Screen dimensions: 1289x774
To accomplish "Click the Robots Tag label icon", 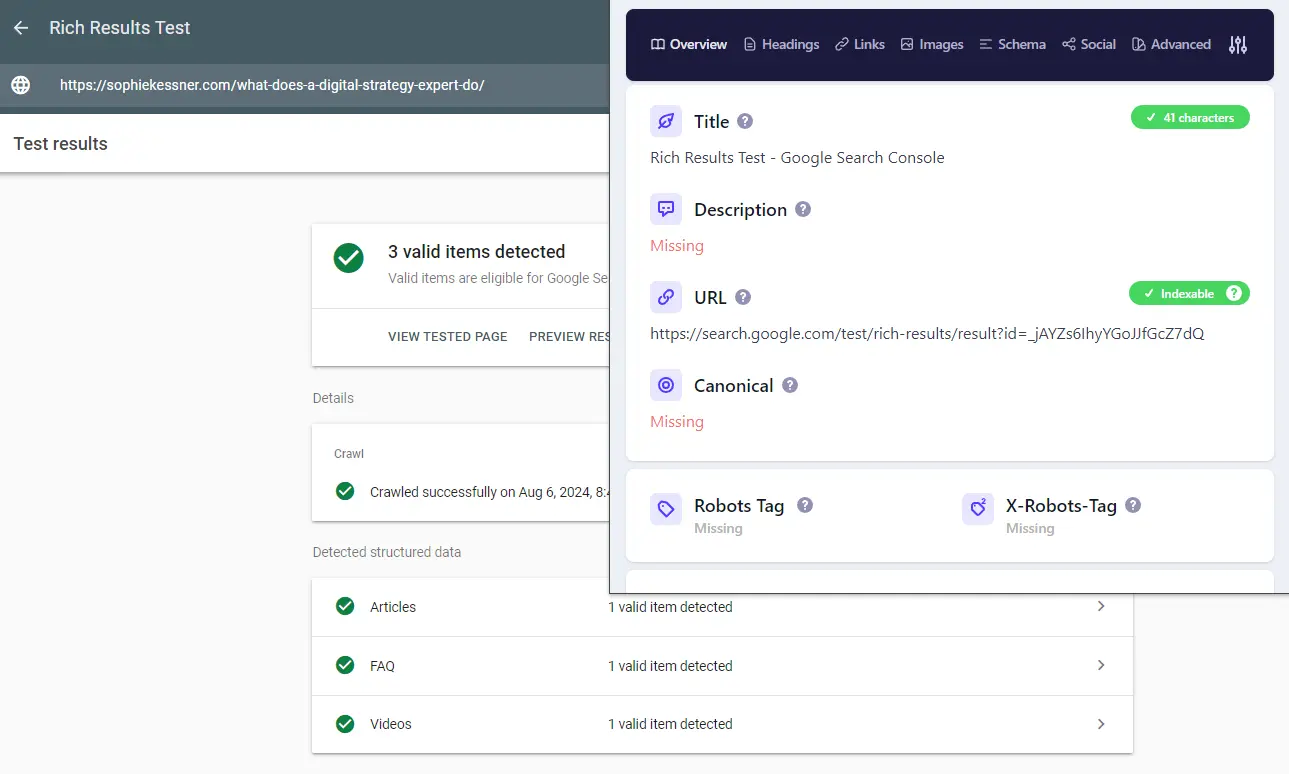I will (x=666, y=509).
